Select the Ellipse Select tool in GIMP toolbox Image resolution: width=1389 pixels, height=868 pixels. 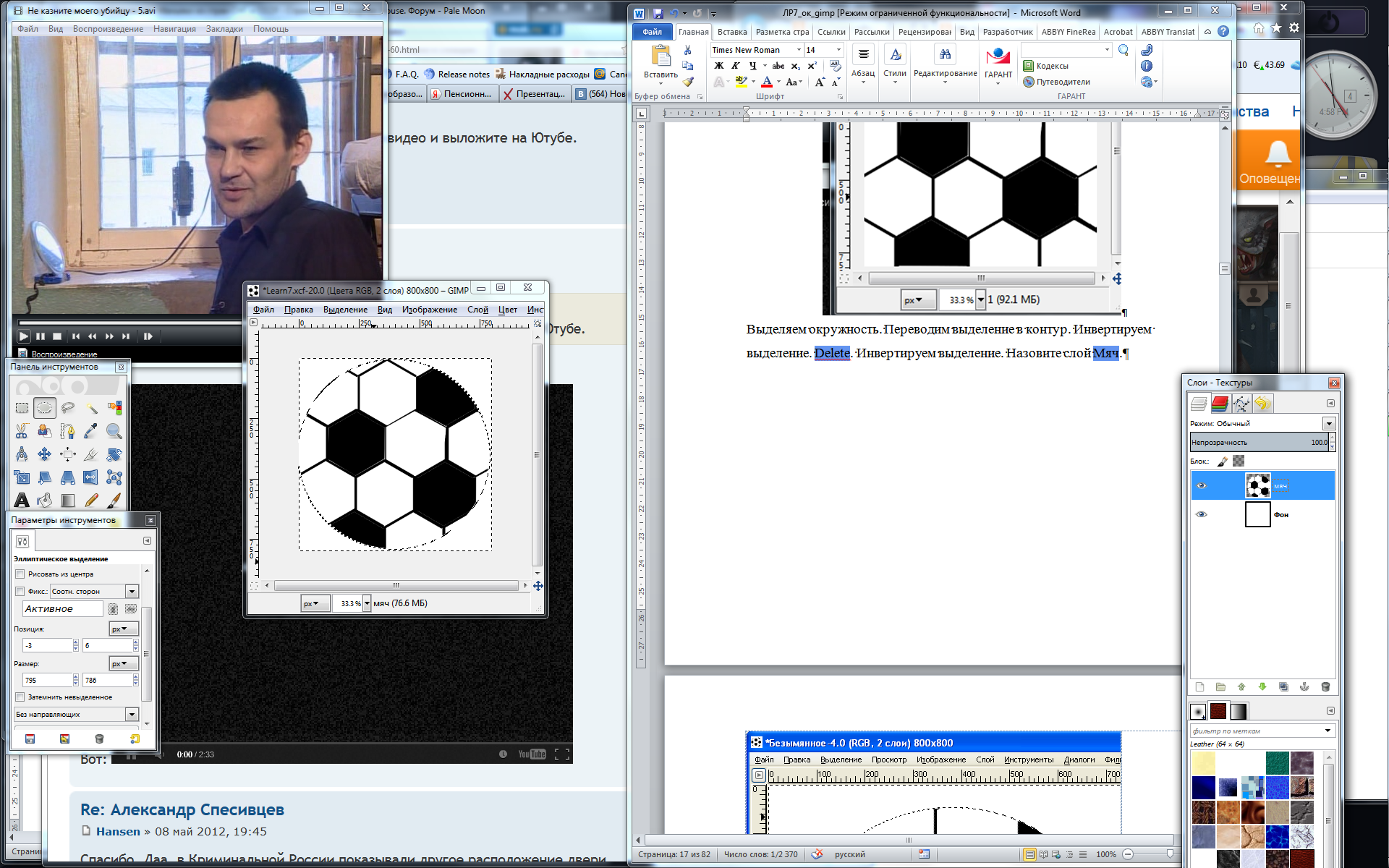click(x=45, y=408)
